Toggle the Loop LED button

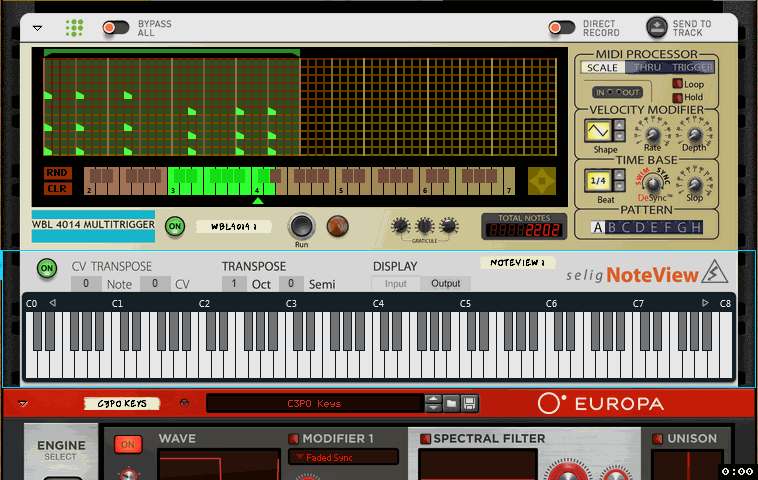[x=677, y=84]
